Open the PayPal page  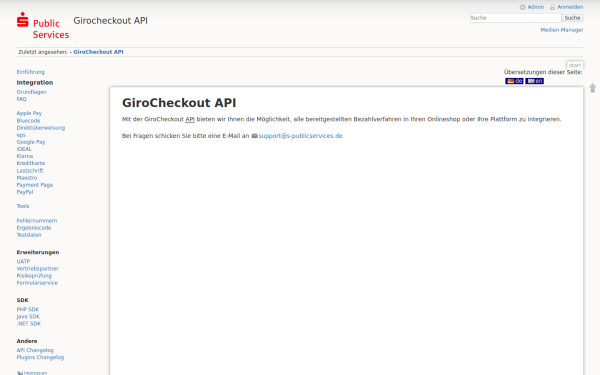[x=25, y=192]
